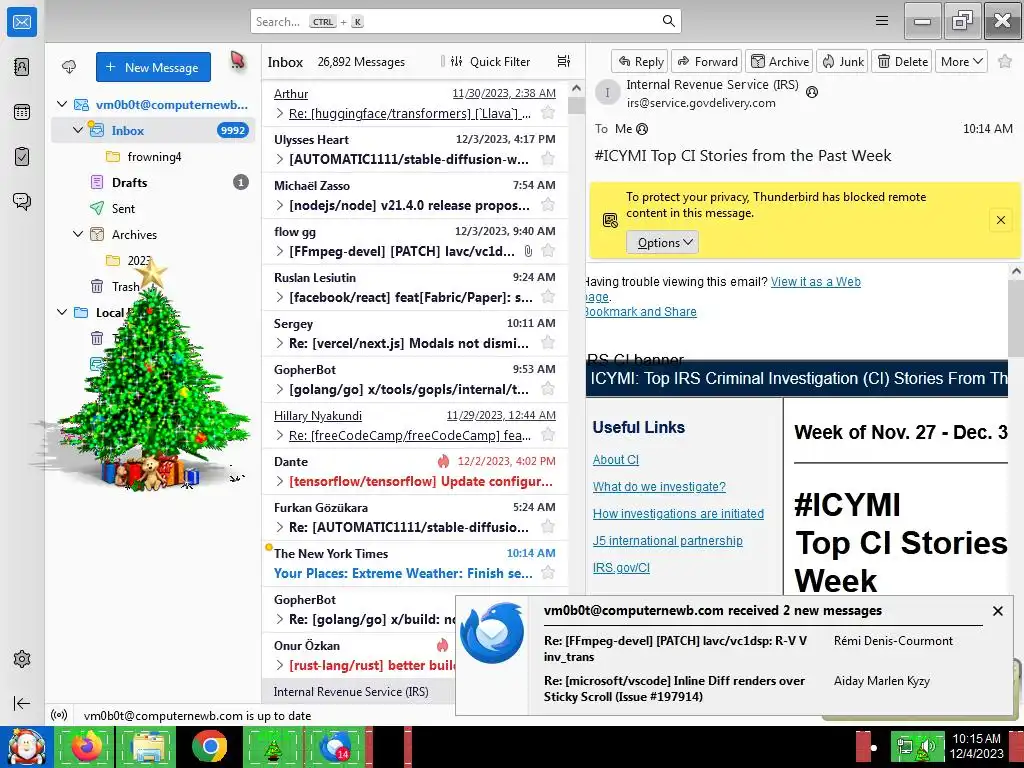Open the About CI link
The image size is (1024, 768).
coord(615,460)
